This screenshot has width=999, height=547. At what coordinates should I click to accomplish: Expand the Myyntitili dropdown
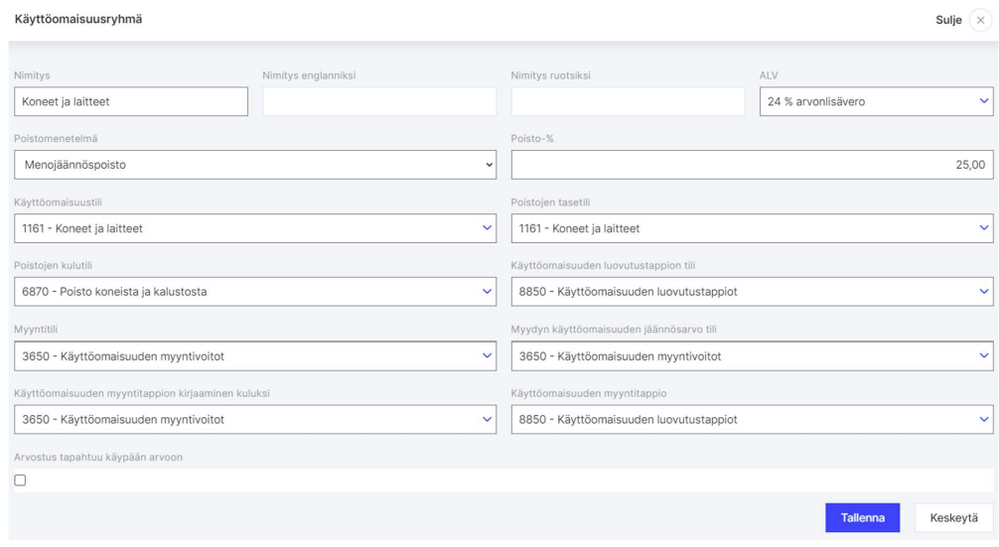pos(255,356)
